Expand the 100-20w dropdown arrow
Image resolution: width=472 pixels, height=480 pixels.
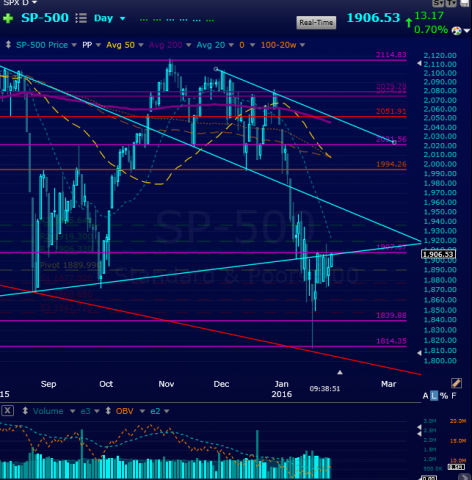[302, 45]
